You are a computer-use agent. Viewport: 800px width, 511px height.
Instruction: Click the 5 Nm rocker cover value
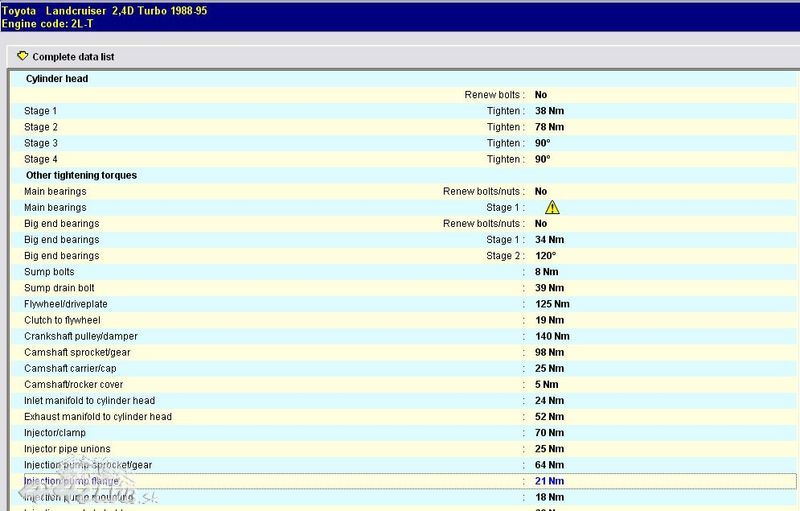tap(546, 385)
